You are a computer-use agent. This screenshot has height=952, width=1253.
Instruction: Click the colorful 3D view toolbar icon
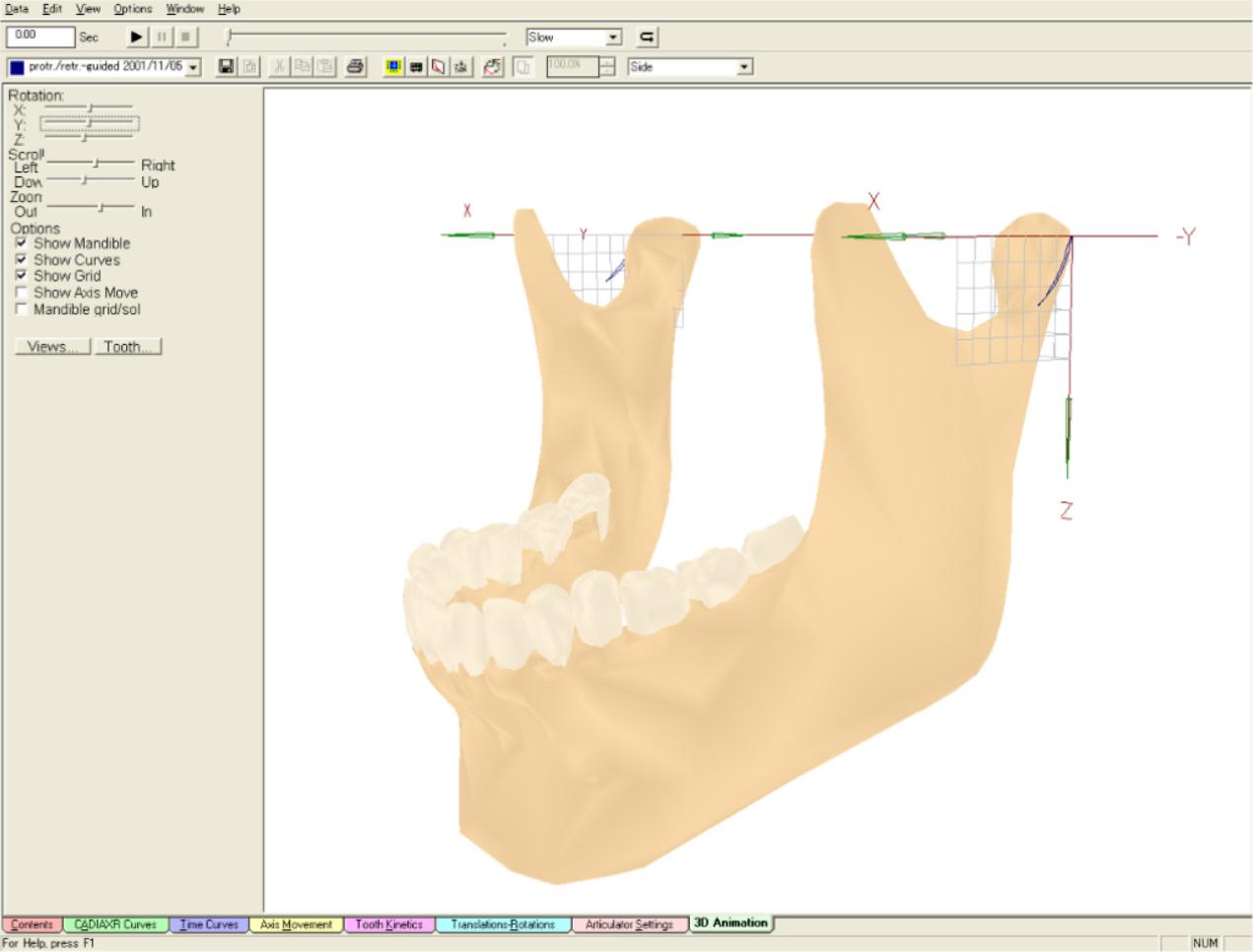point(493,67)
